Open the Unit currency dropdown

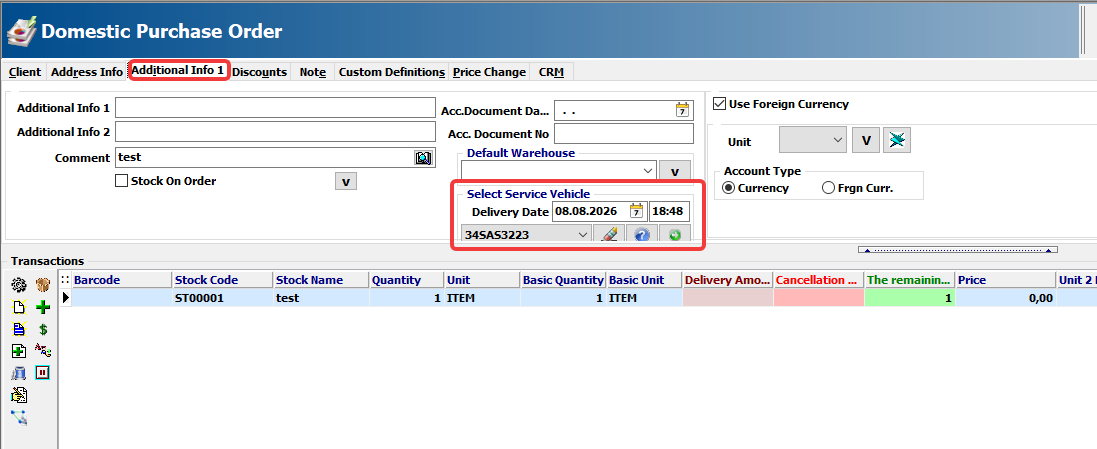[x=838, y=141]
